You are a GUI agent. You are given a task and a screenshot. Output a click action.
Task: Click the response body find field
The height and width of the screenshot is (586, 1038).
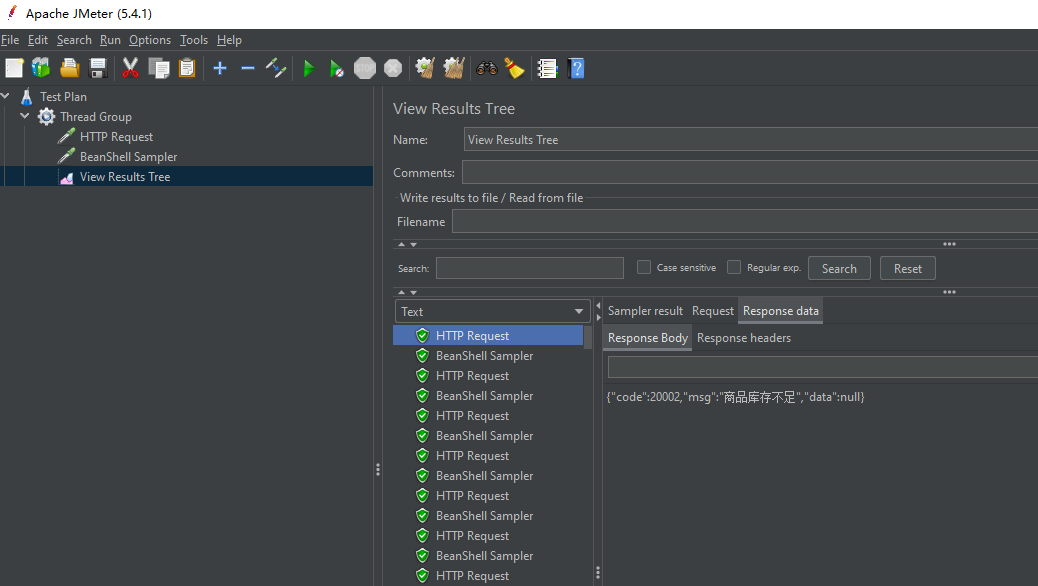(823, 367)
